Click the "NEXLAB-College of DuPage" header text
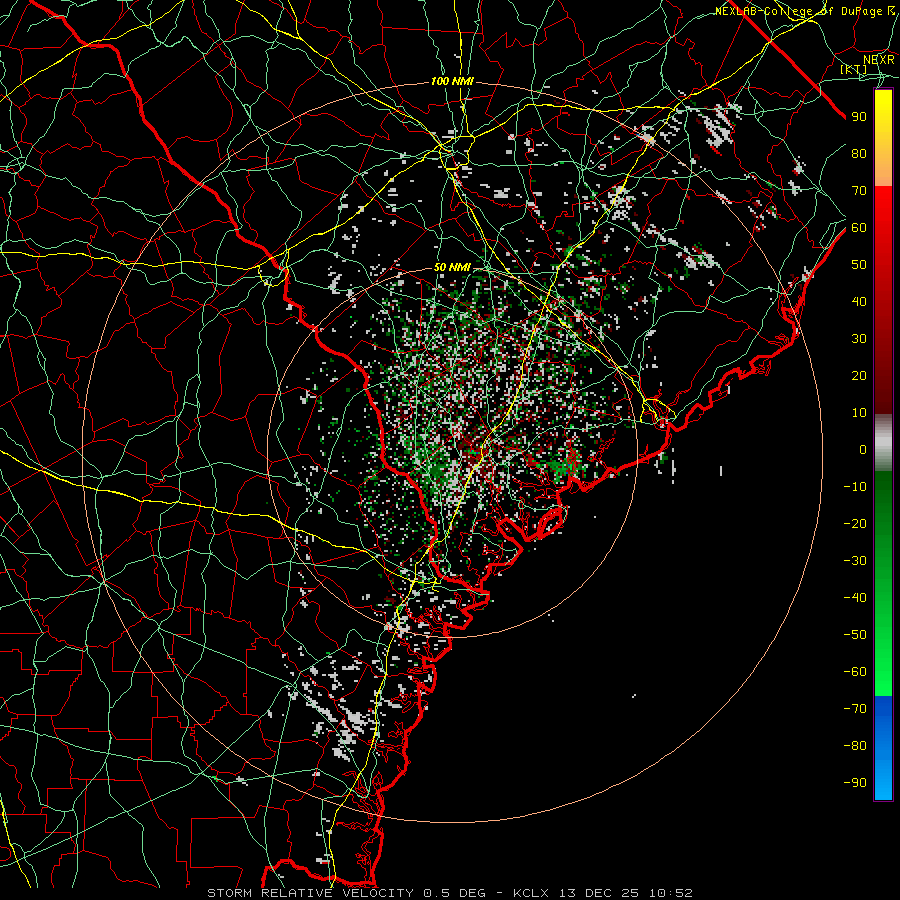900x900 pixels. point(799,11)
